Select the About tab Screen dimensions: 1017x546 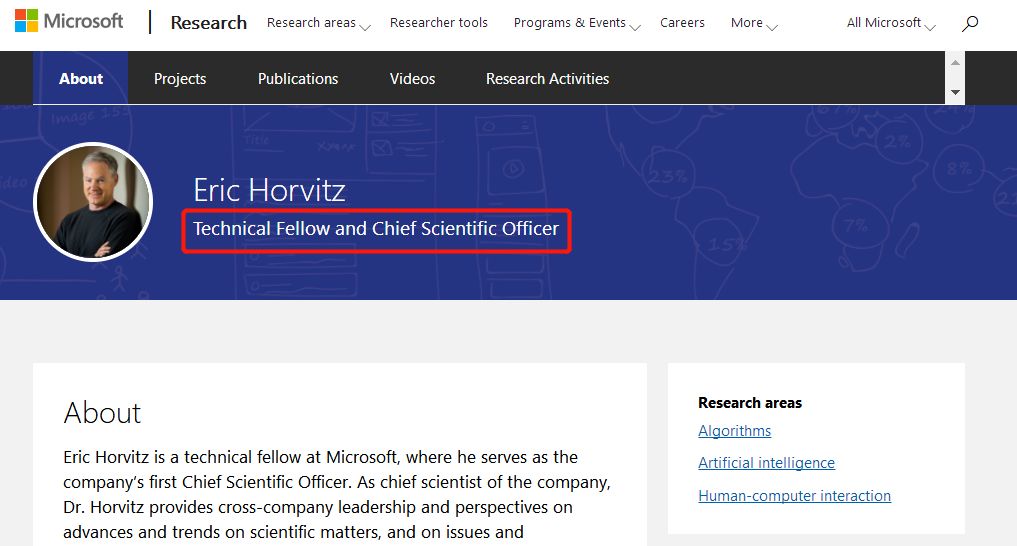[x=80, y=78]
